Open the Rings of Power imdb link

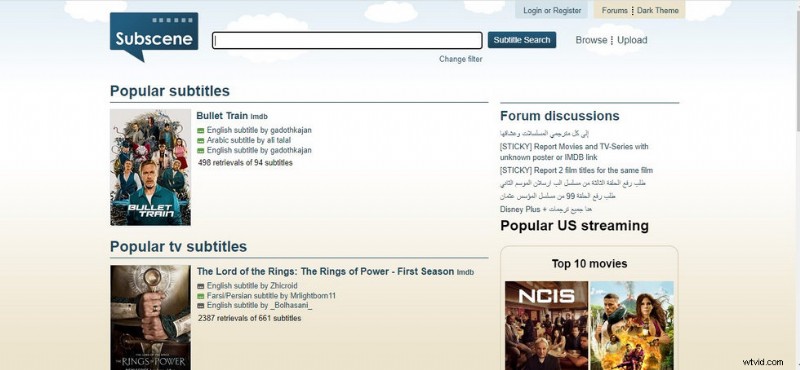pyautogui.click(x=465, y=273)
